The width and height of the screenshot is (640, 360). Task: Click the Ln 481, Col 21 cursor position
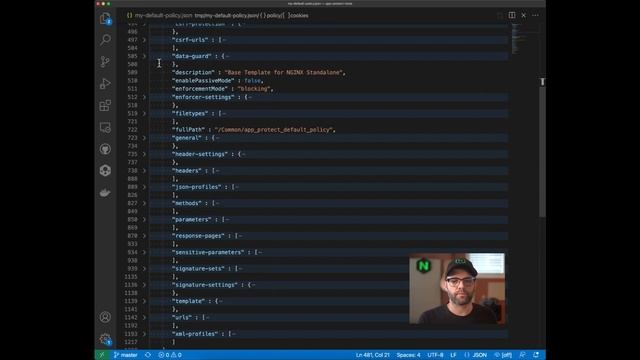(x=372, y=355)
